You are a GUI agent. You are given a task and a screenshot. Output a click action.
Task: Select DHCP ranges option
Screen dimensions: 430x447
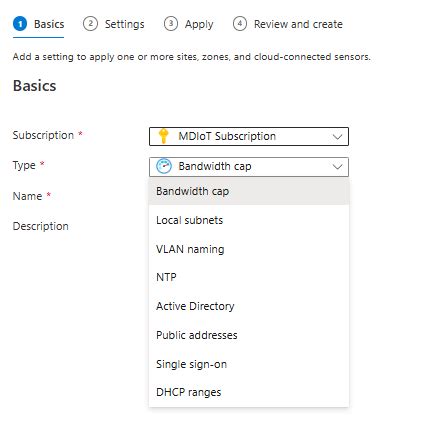click(249, 392)
